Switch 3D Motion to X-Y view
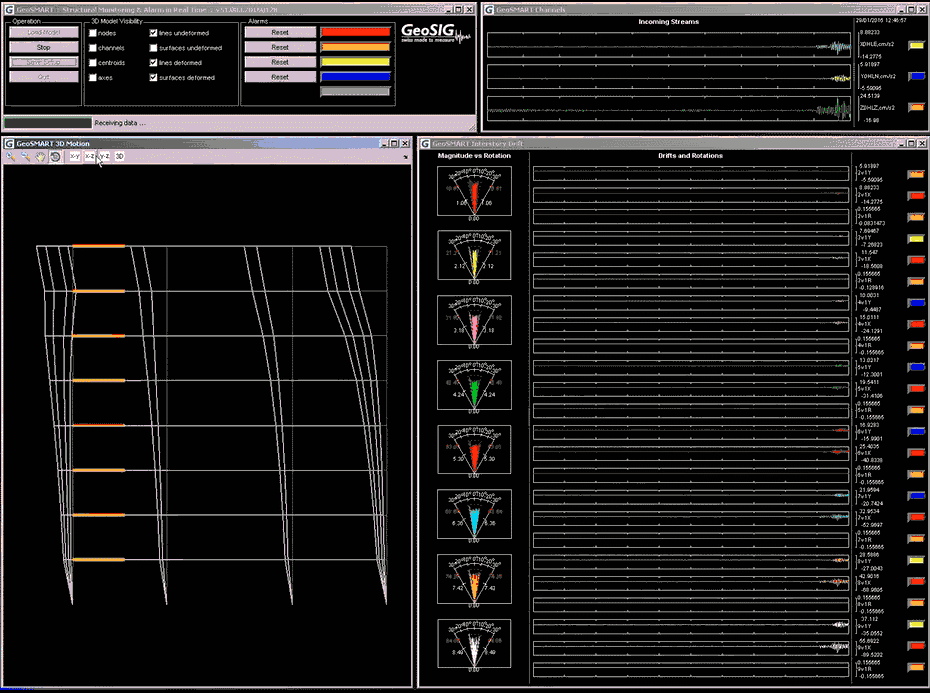Image resolution: width=930 pixels, height=693 pixels. 74,157
